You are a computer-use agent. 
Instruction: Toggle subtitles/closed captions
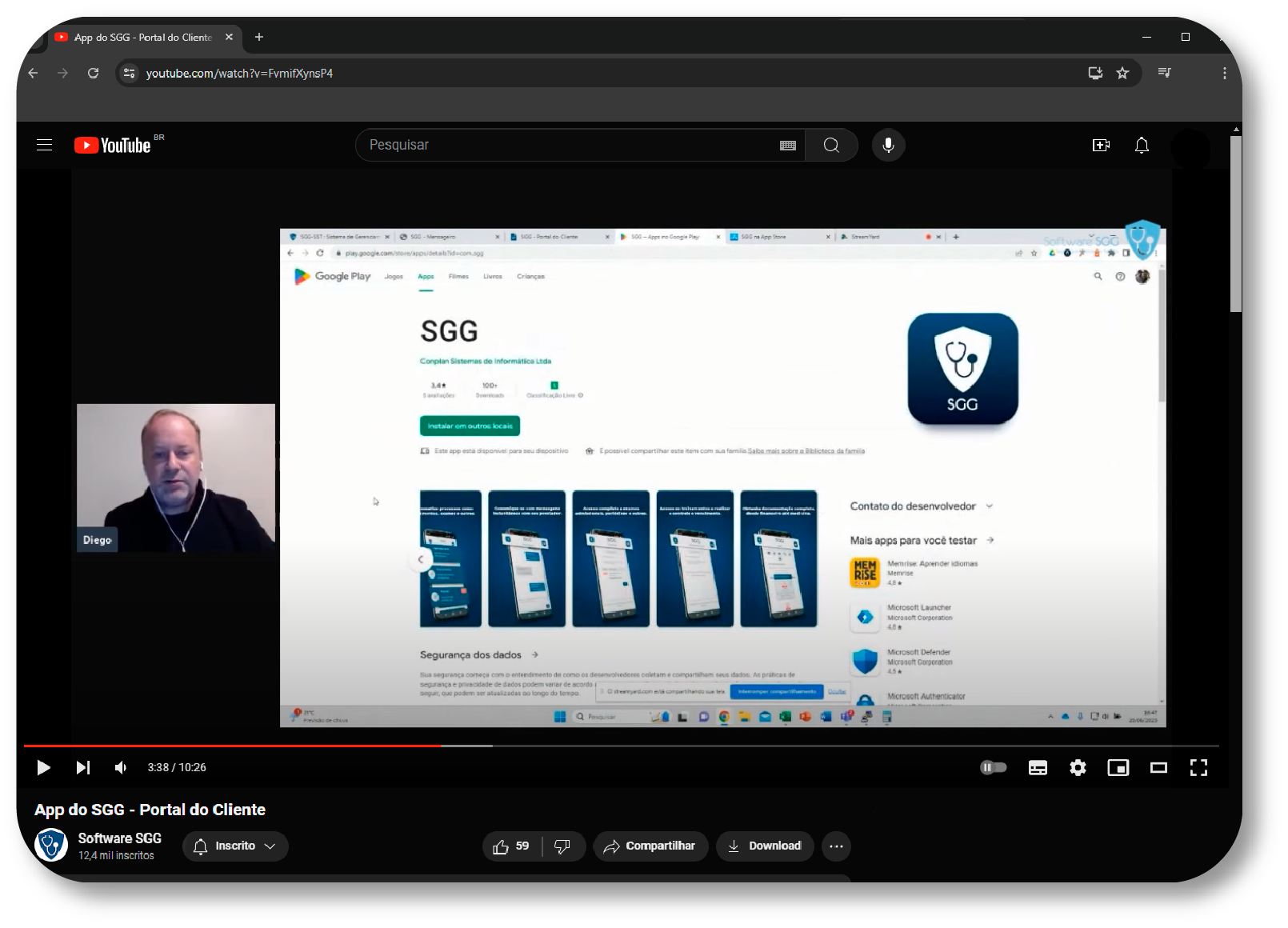[x=1038, y=768]
